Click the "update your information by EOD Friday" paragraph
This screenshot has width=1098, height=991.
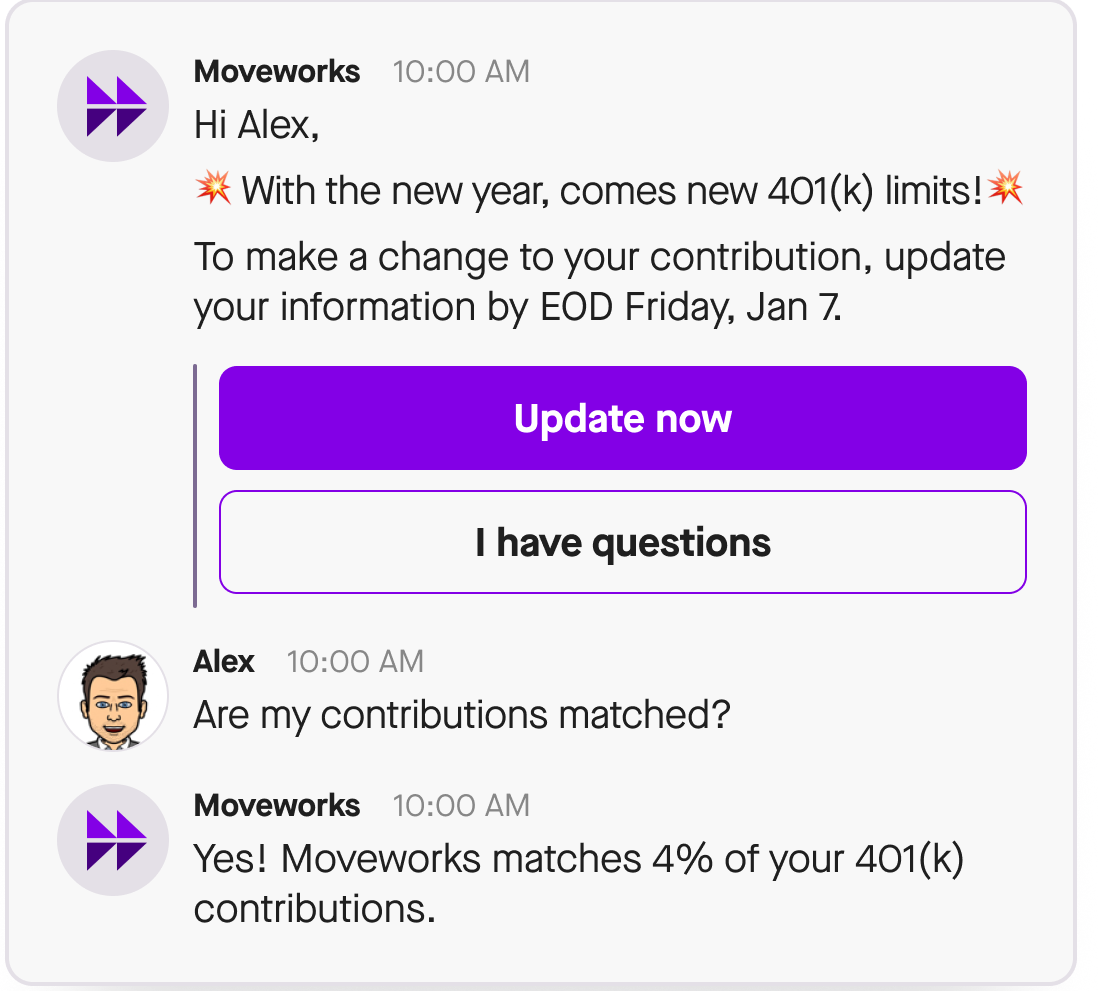tap(598, 283)
